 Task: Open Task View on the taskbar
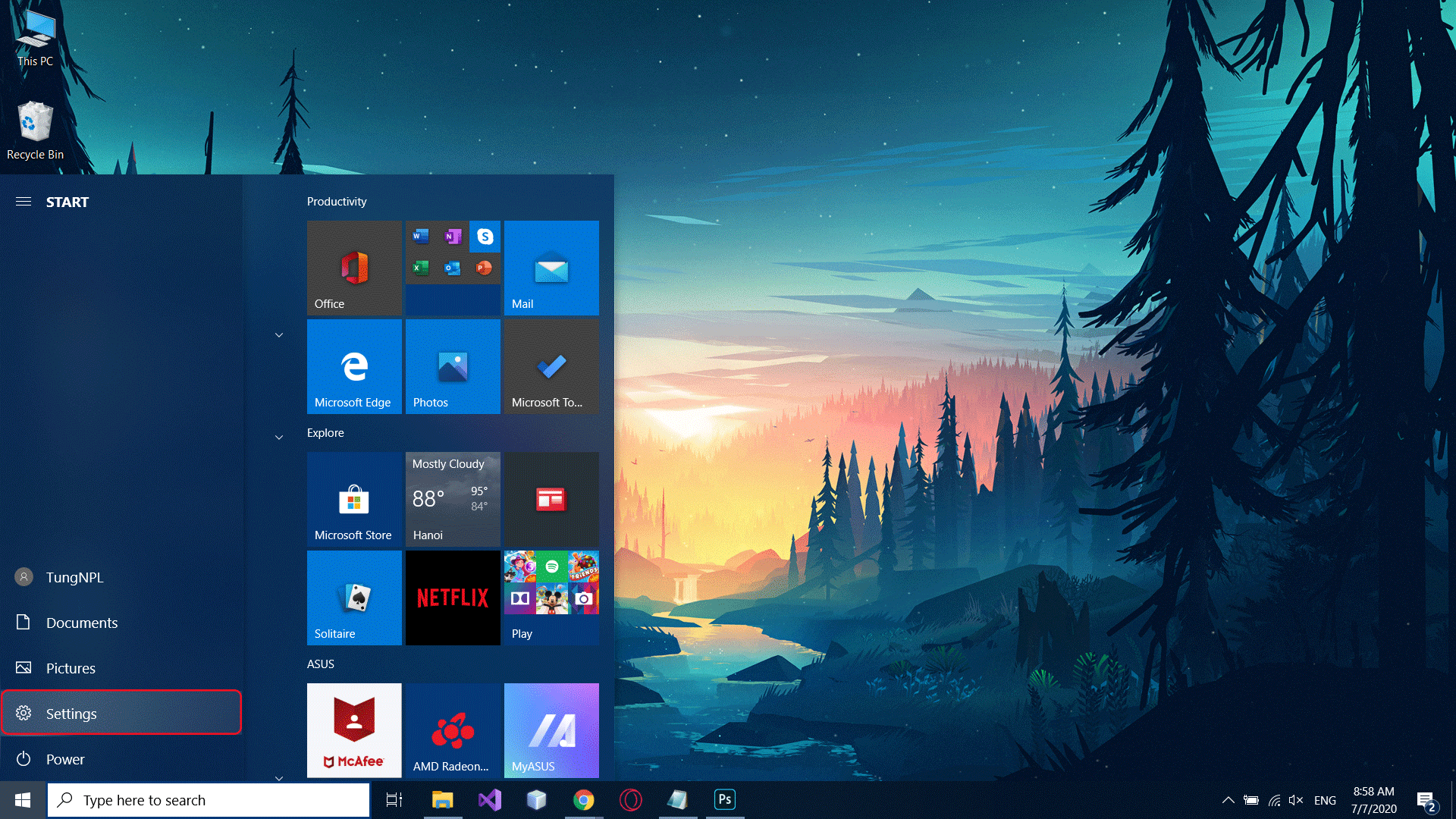point(394,800)
